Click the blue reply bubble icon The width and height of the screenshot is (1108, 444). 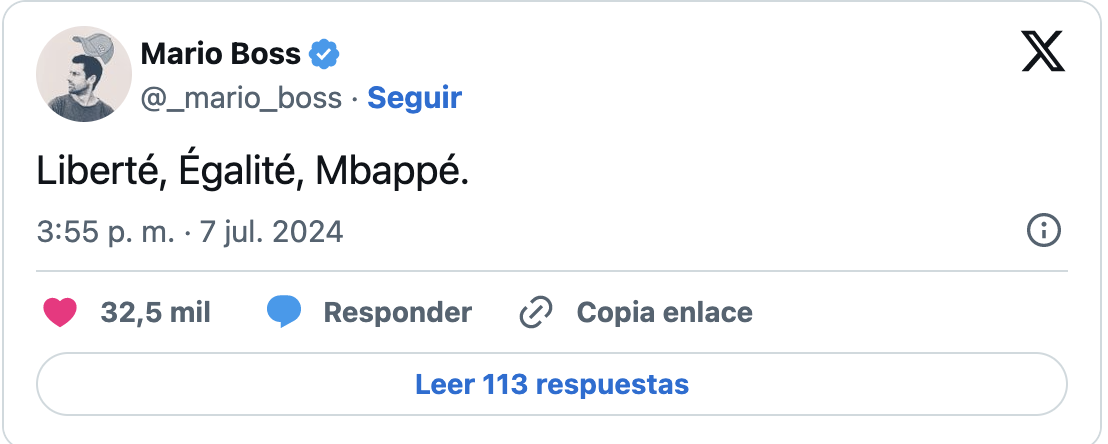pos(284,313)
